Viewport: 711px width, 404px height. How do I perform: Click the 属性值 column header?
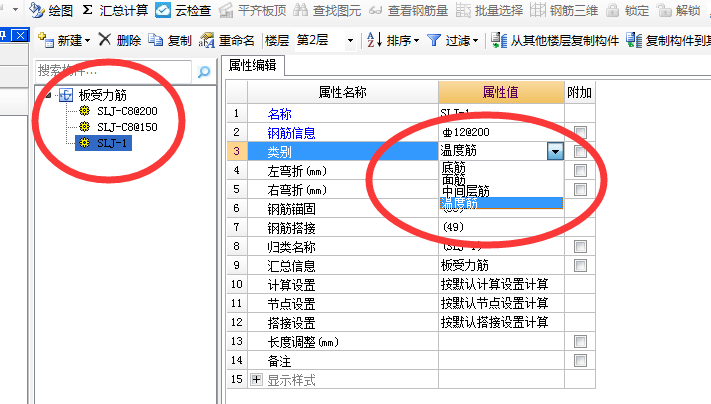coord(501,92)
